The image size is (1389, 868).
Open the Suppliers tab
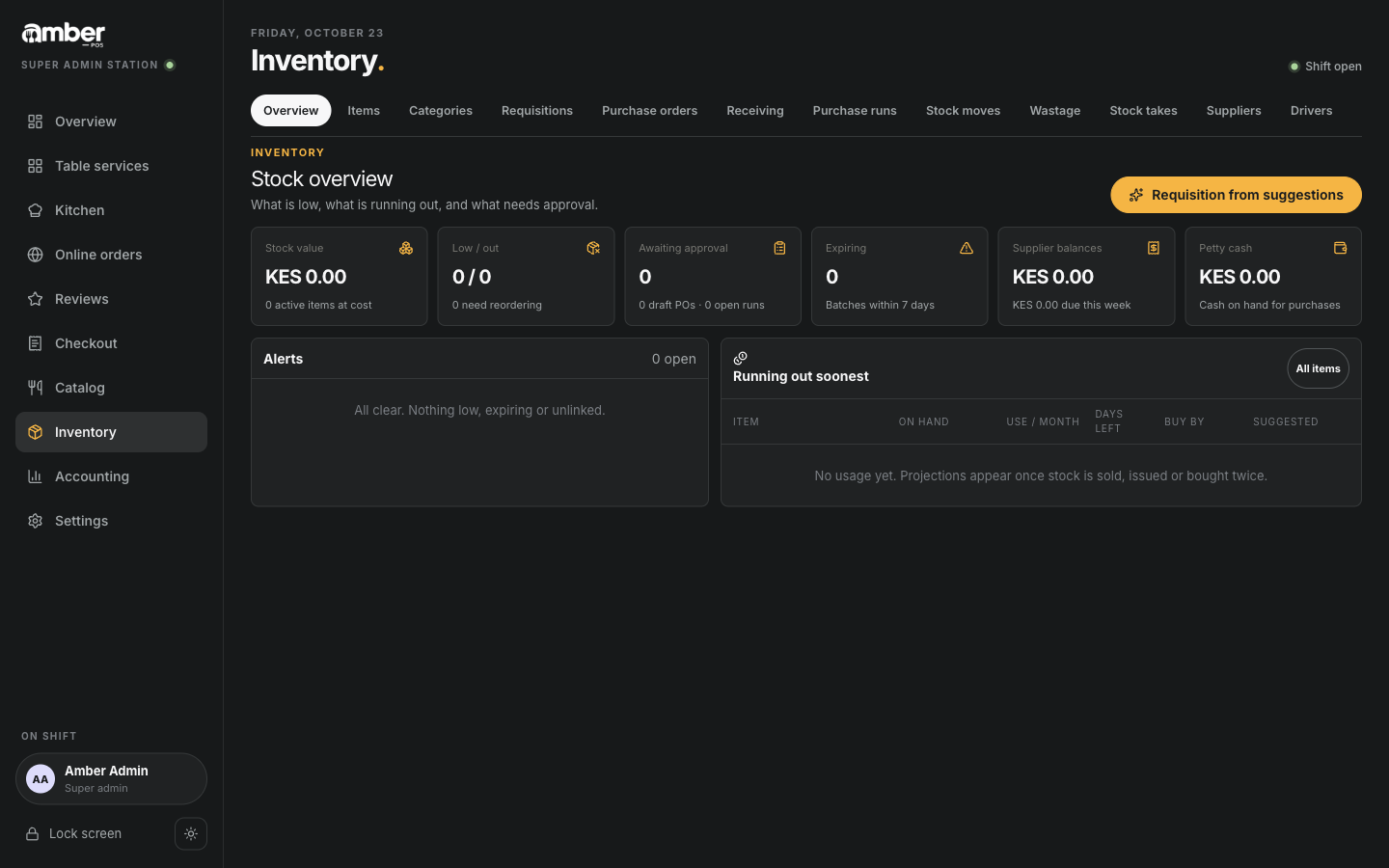tap(1234, 111)
